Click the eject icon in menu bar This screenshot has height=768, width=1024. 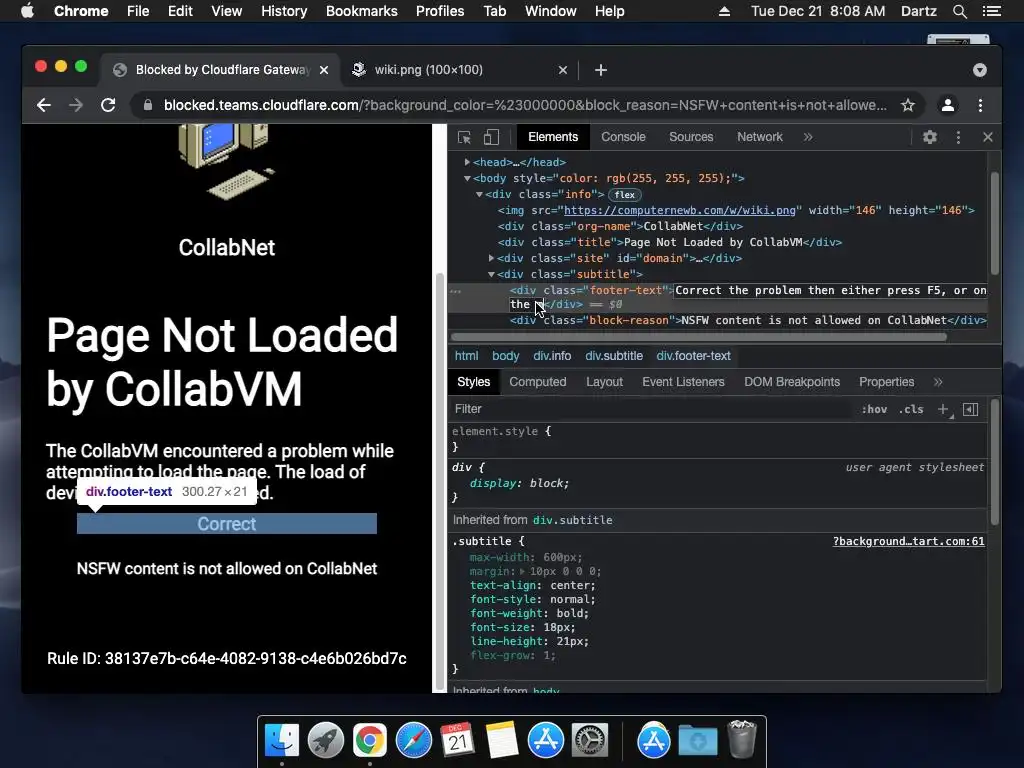pos(724,11)
